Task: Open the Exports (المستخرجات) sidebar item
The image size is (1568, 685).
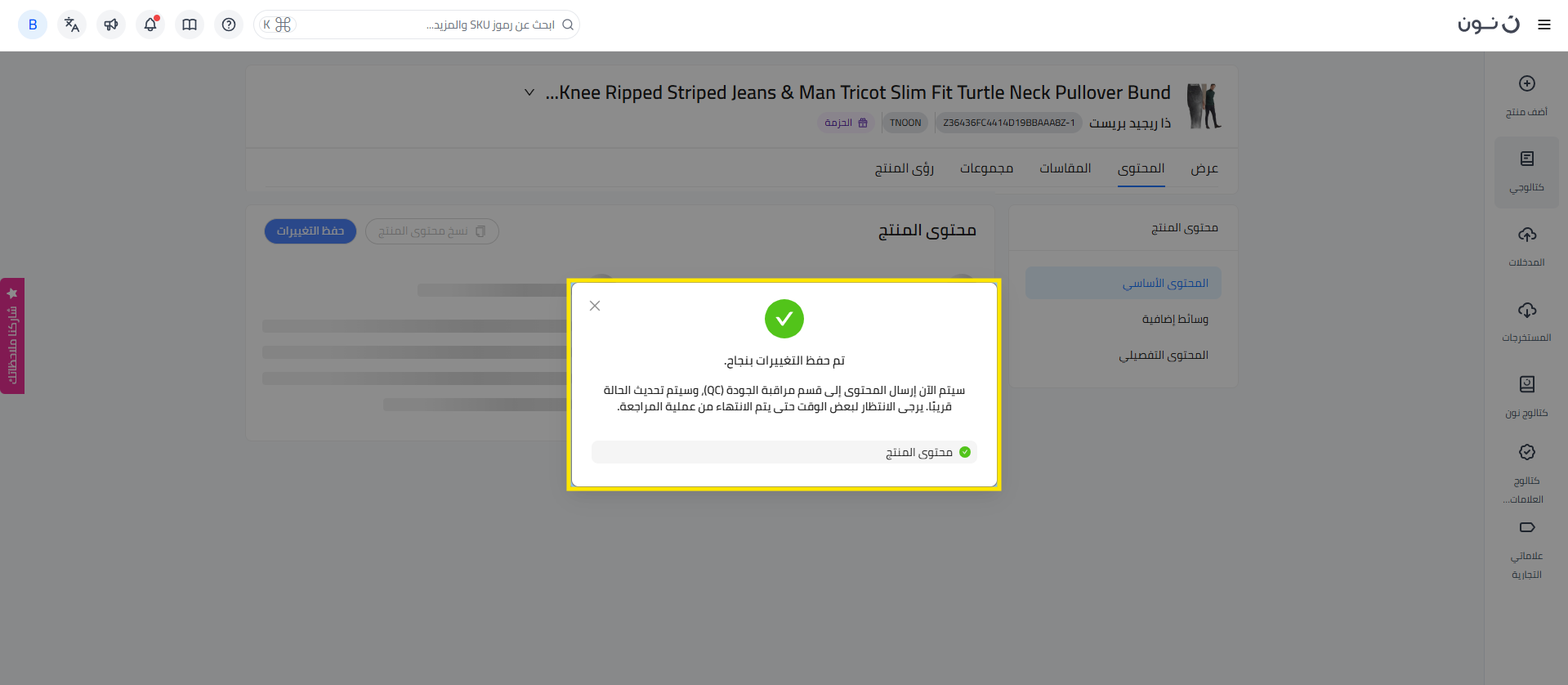Action: pyautogui.click(x=1526, y=322)
